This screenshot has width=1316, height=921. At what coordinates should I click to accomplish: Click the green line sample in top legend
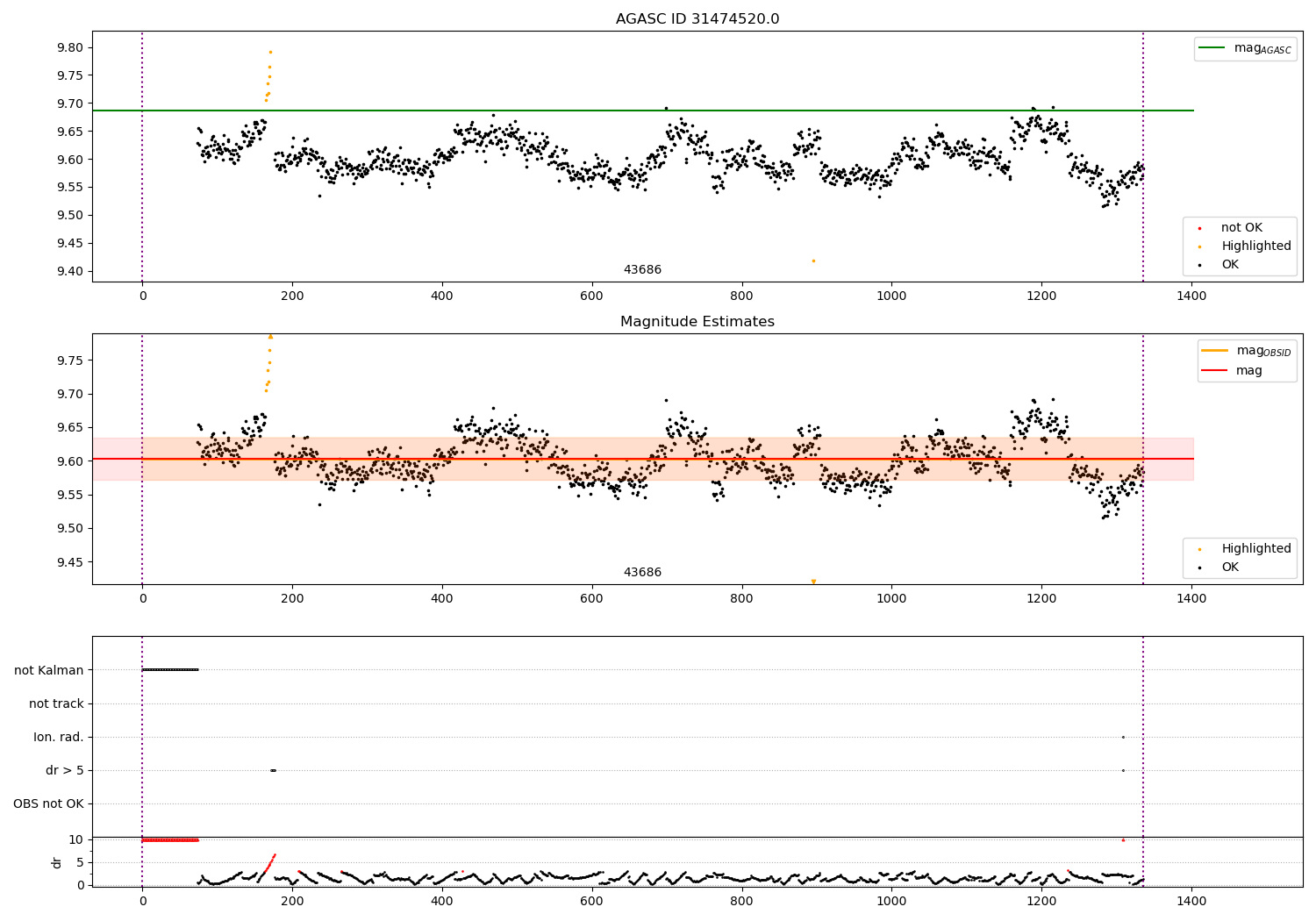click(1212, 48)
